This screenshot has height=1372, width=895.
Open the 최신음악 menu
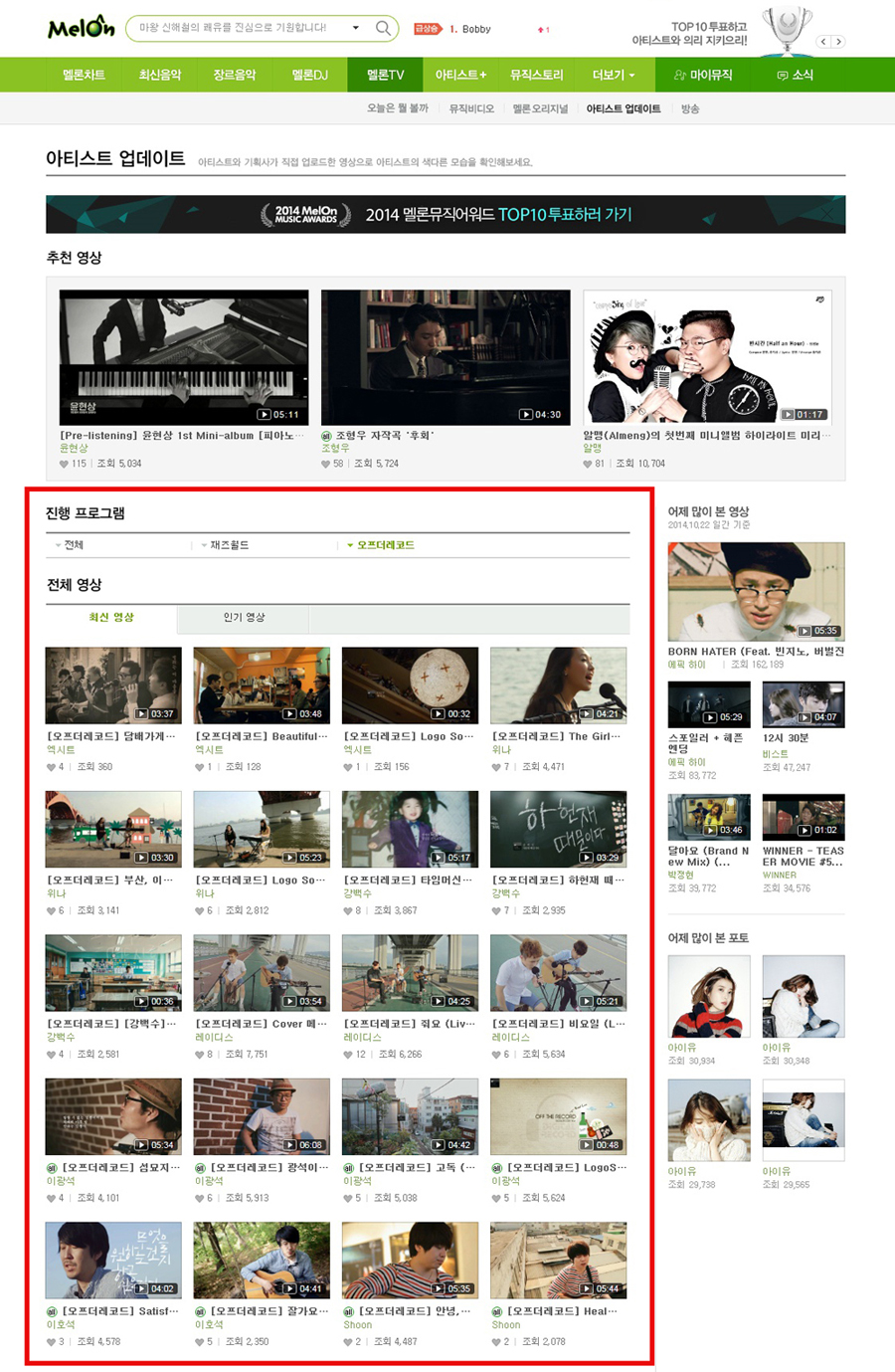click(160, 75)
